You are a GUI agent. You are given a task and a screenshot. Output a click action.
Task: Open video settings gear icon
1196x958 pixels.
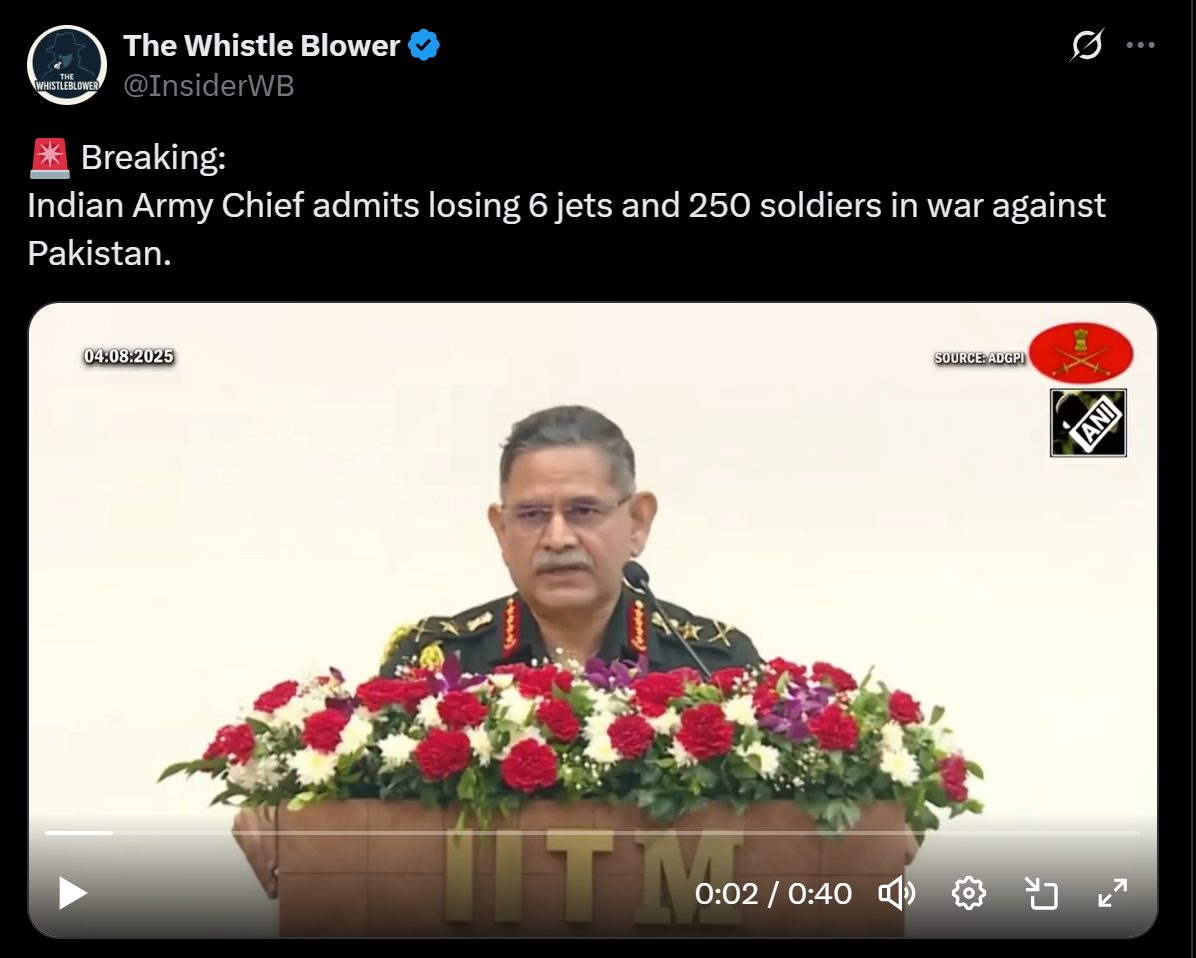click(969, 893)
